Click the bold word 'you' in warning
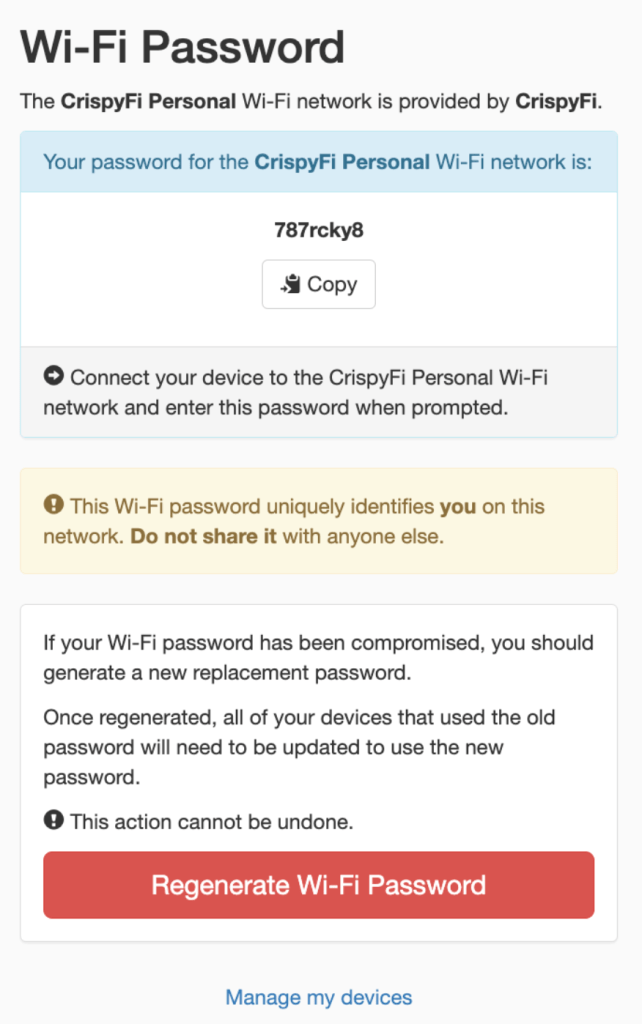Viewport: 642px width, 1024px height. point(458,507)
